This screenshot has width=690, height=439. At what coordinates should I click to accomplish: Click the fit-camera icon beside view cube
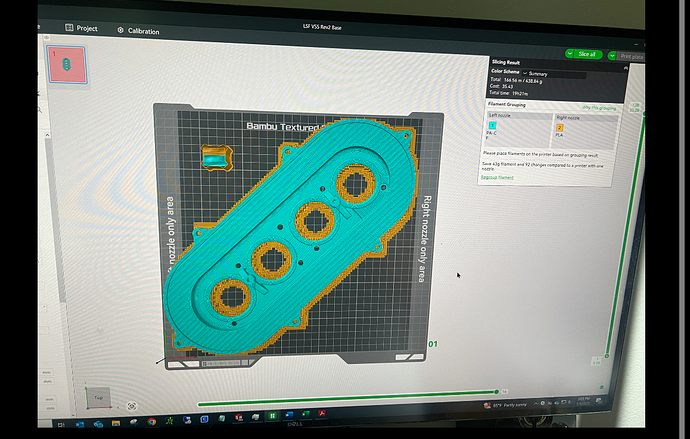(132, 406)
